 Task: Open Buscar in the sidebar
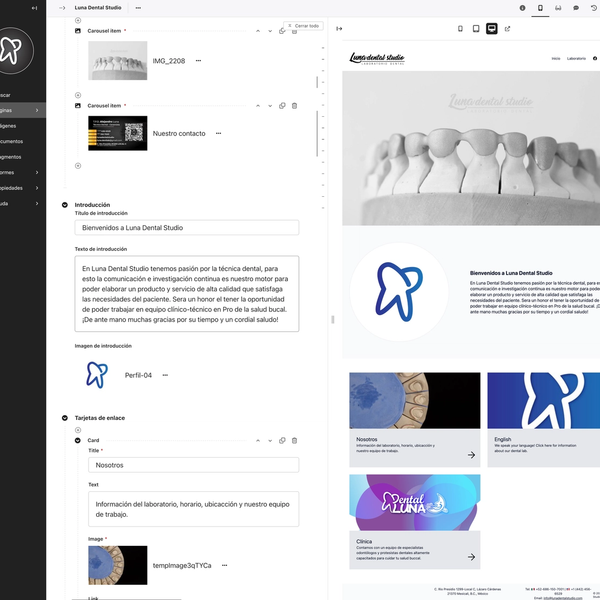(5, 95)
